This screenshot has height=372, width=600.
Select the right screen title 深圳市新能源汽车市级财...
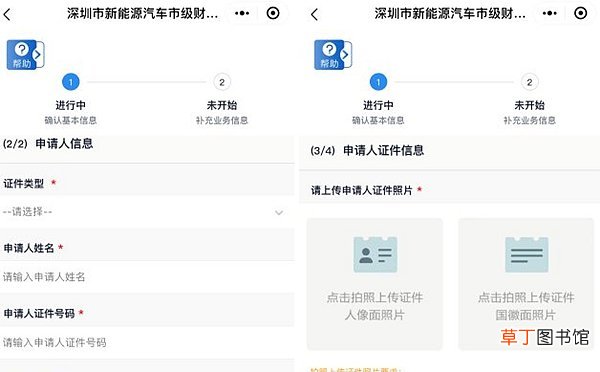point(450,14)
